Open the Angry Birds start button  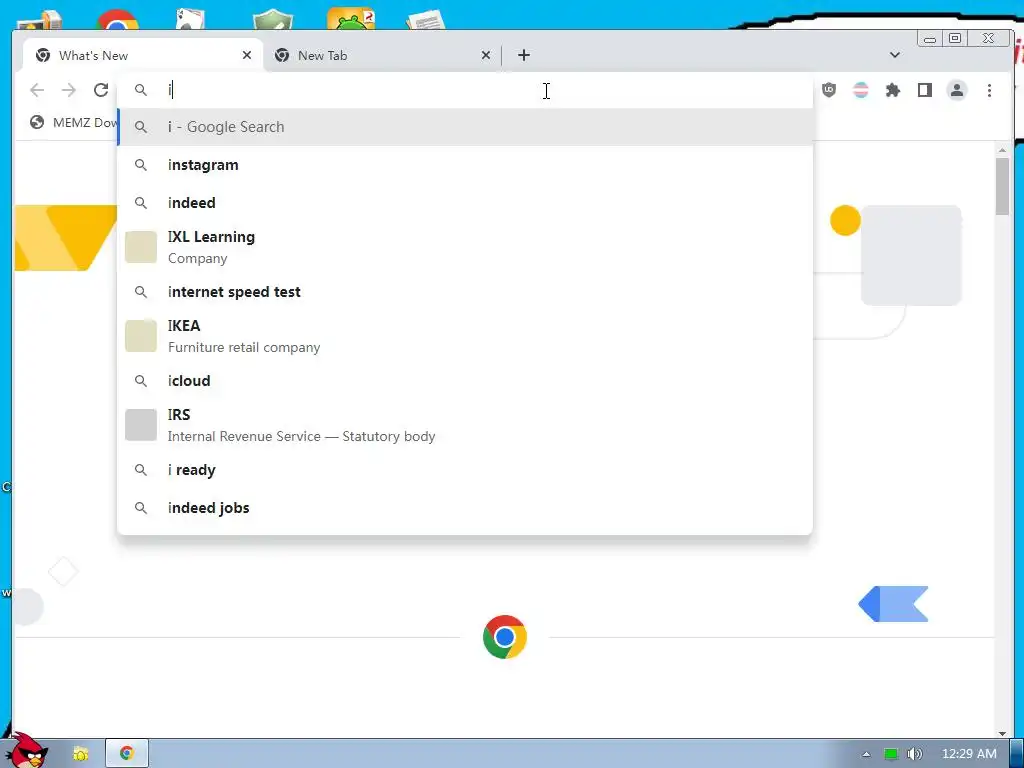[x=27, y=751]
